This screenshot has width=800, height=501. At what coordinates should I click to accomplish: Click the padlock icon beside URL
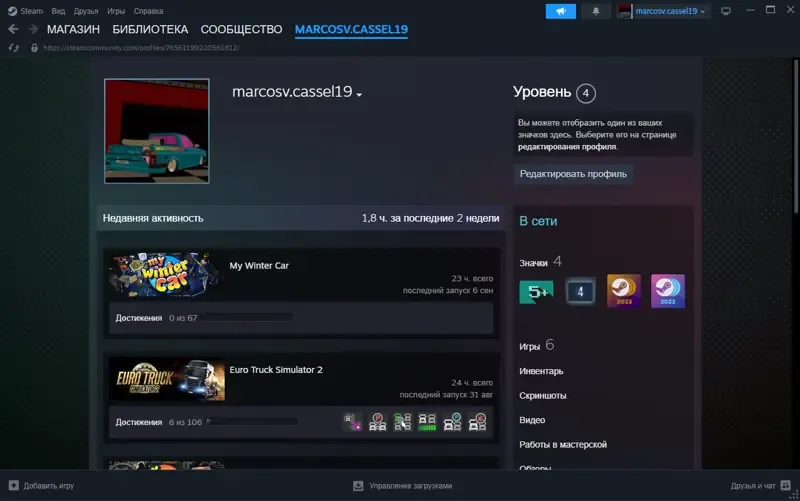point(34,47)
